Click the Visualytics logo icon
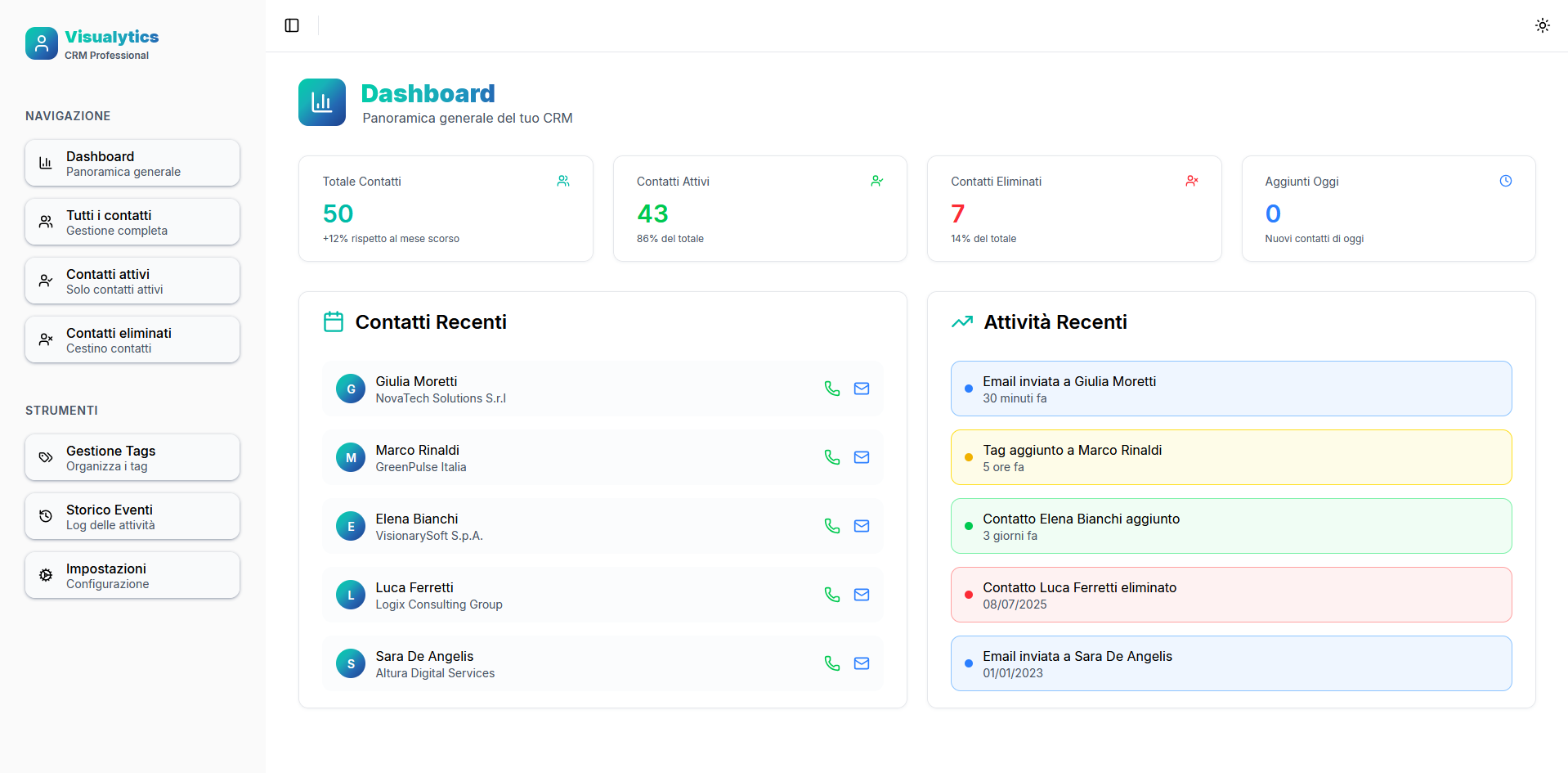The width and height of the screenshot is (1568, 773). [x=42, y=43]
